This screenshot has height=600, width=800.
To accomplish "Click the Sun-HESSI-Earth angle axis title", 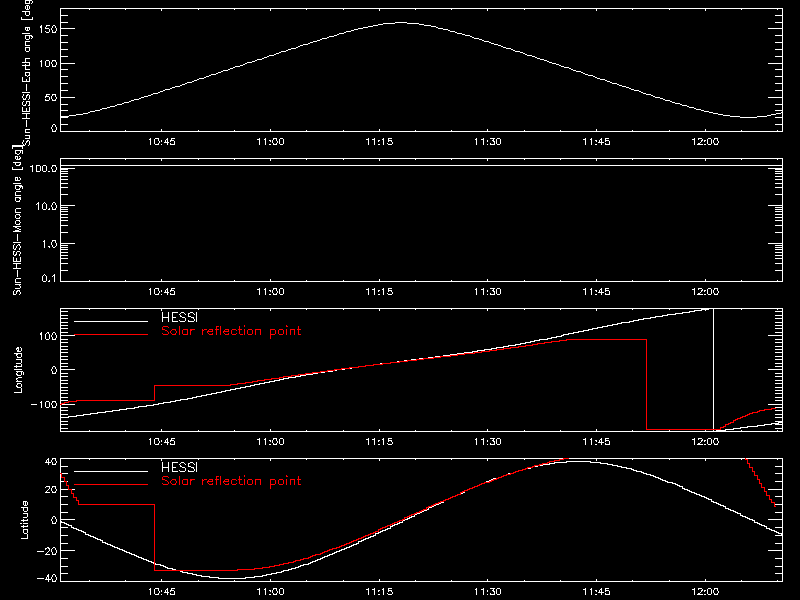I will [x=27, y=73].
